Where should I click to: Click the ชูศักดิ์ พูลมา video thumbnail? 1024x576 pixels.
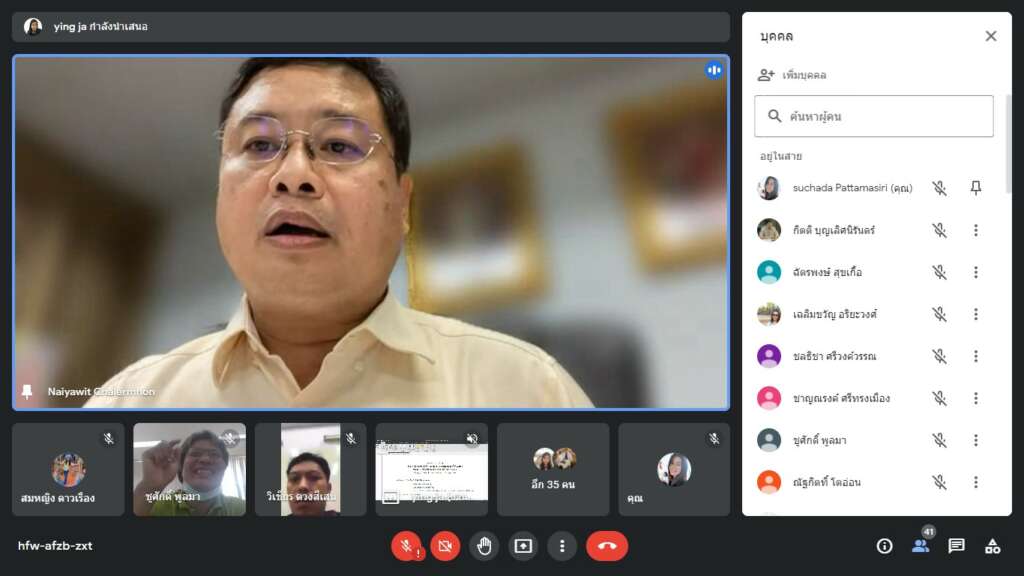189,469
